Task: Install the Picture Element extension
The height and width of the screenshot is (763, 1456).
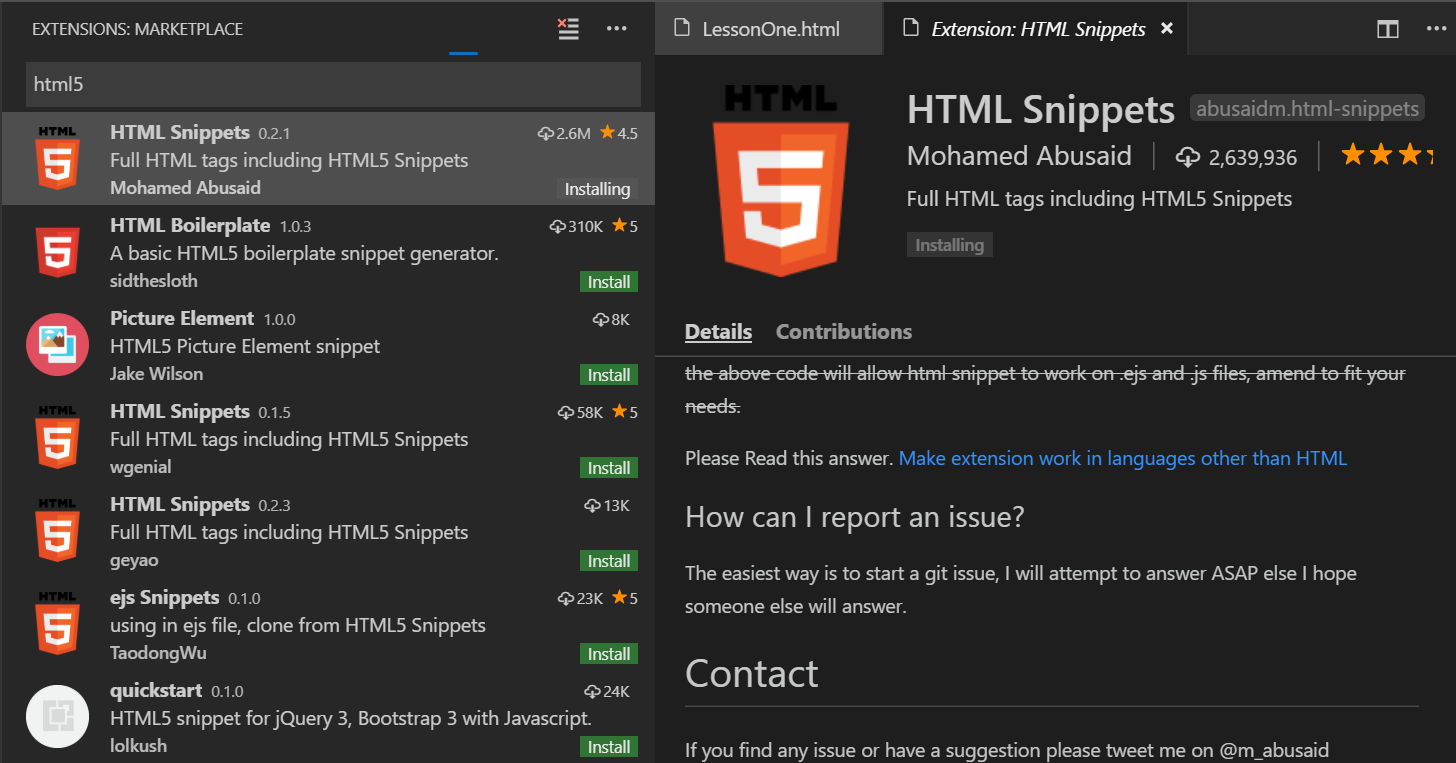Action: pyautogui.click(x=609, y=375)
